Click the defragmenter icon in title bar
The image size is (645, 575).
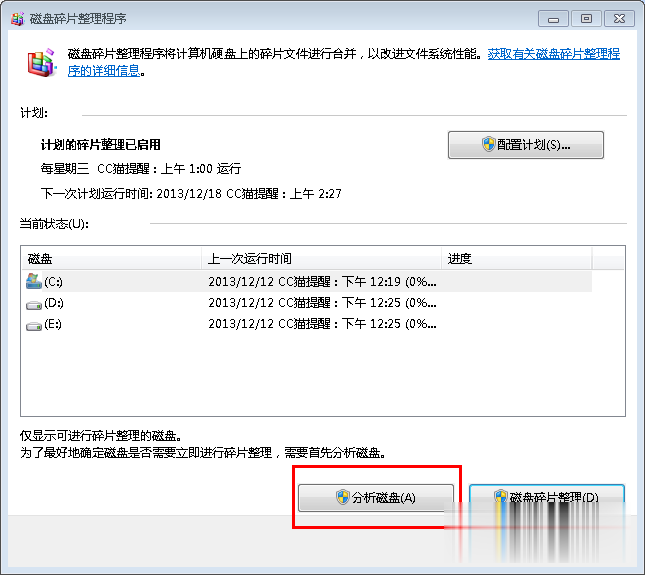coord(18,19)
